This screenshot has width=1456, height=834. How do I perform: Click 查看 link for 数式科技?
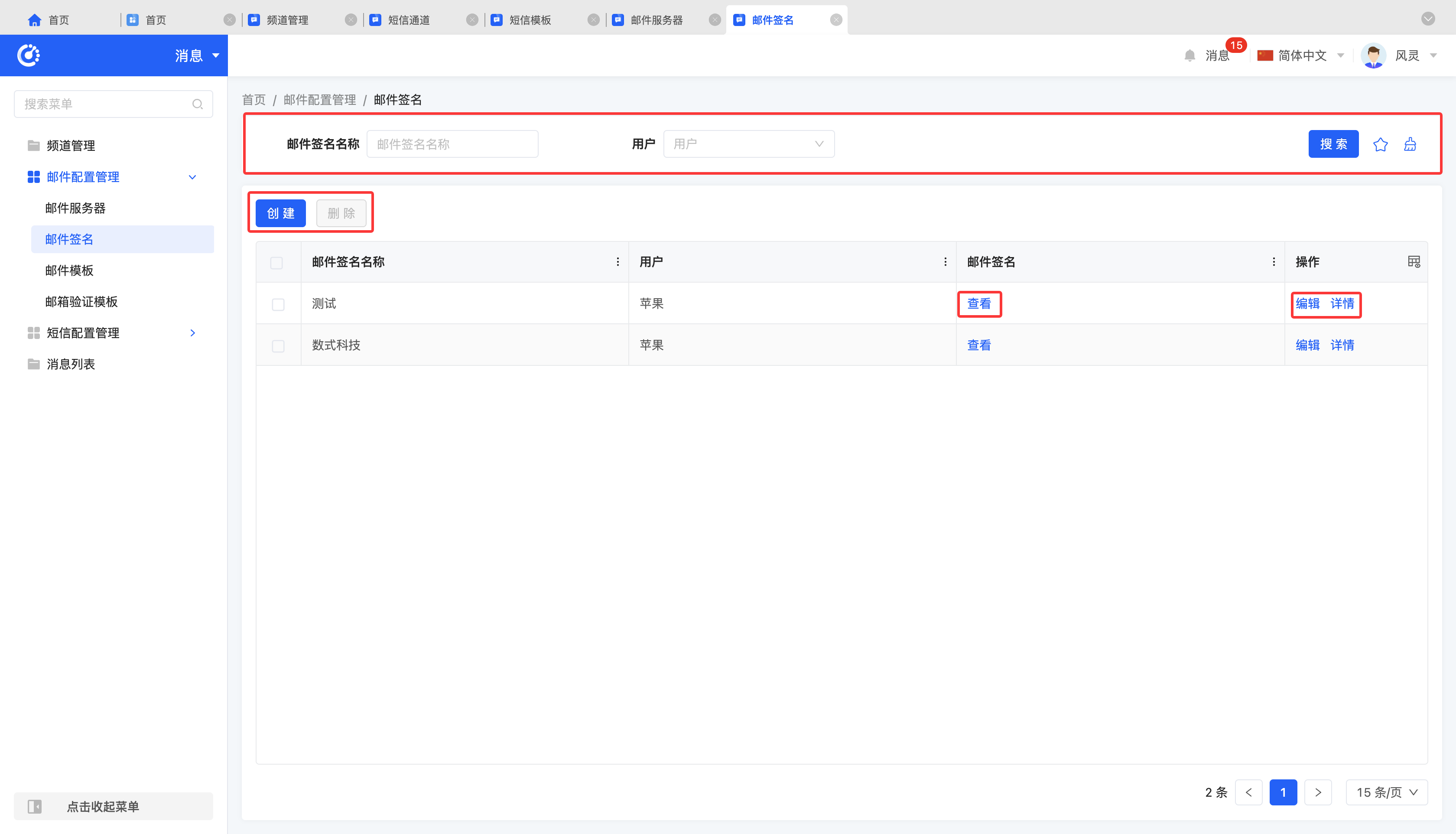pyautogui.click(x=978, y=345)
